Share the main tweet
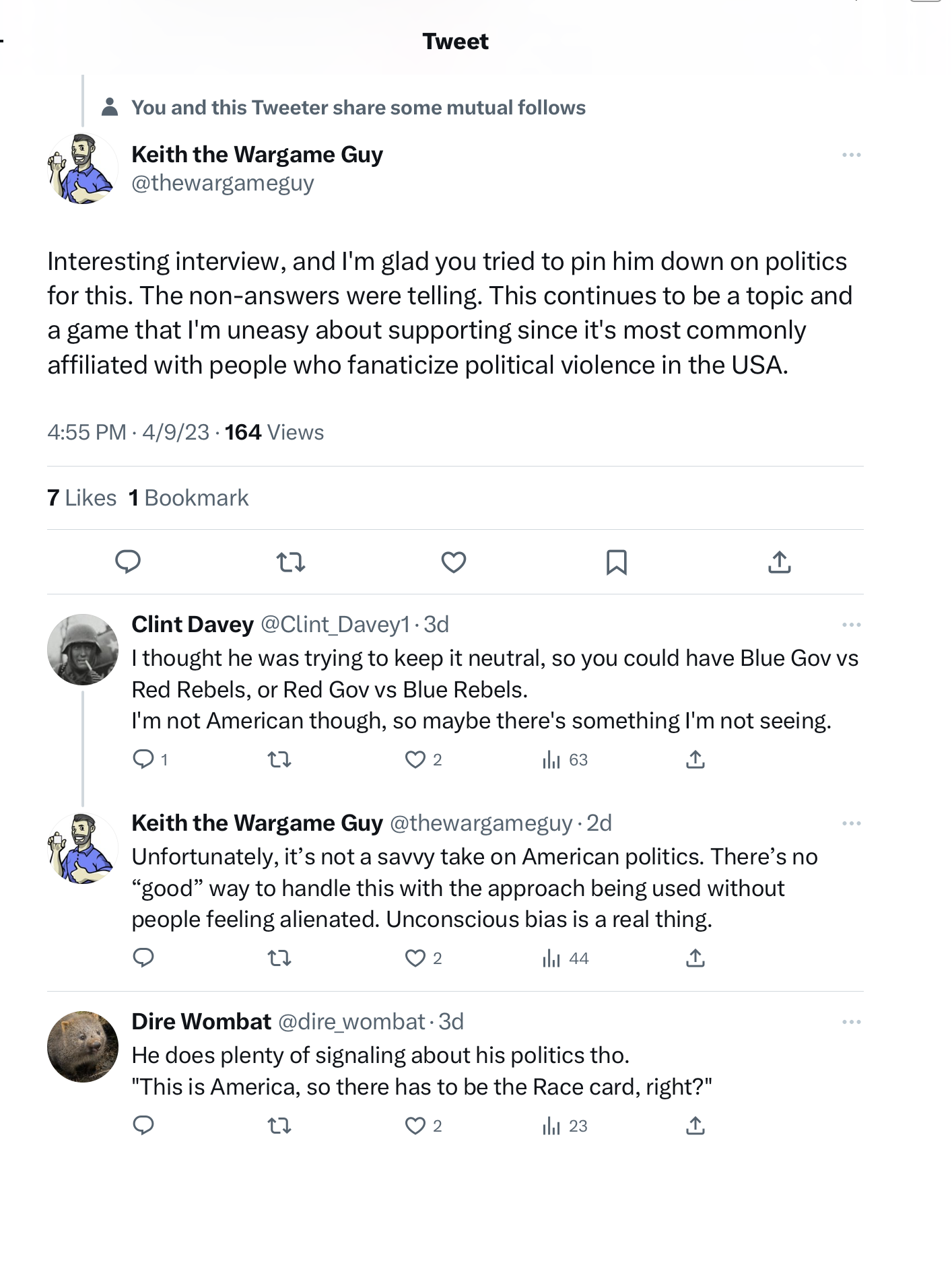952x1269 pixels. coord(779,561)
